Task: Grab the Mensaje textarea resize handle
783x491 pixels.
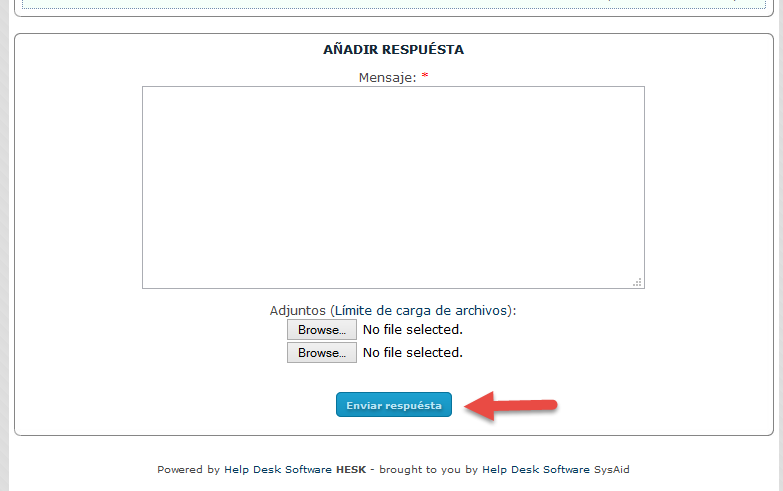Action: 637,282
